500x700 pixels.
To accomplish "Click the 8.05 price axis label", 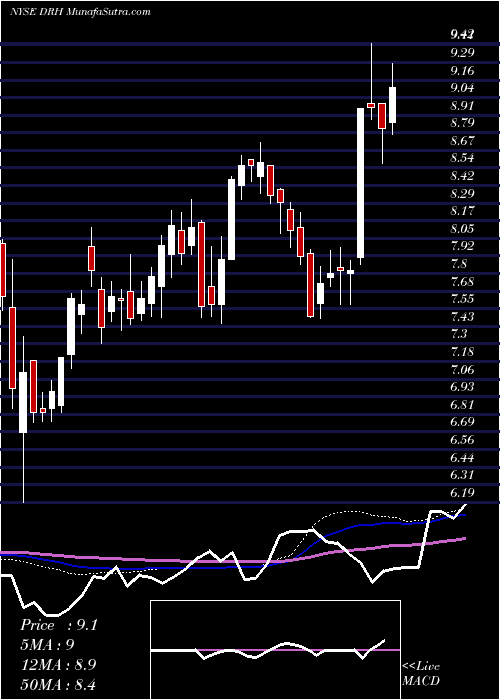I will pos(463,229).
